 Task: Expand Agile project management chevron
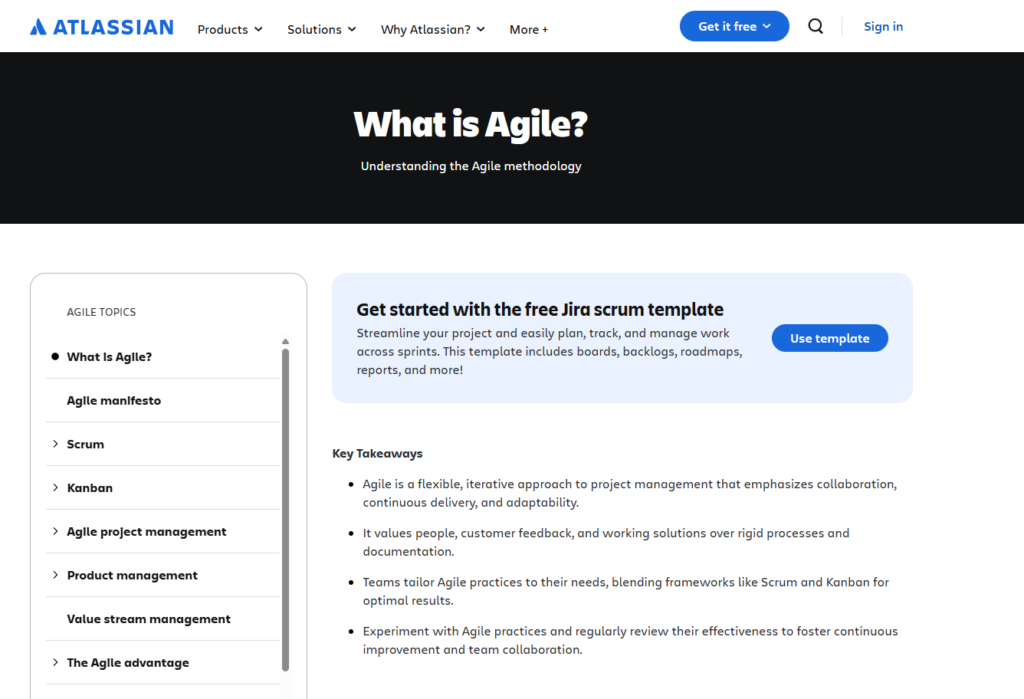[55, 532]
